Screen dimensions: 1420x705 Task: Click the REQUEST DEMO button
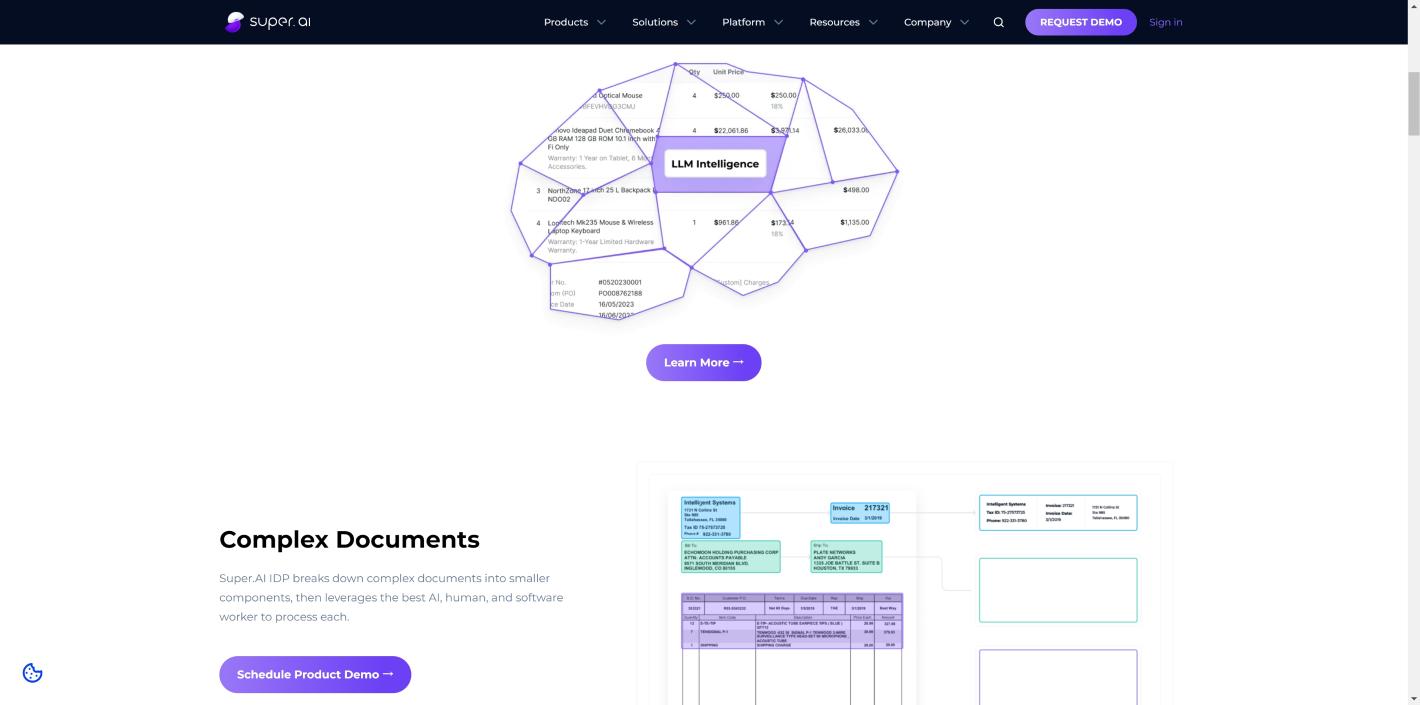1081,22
